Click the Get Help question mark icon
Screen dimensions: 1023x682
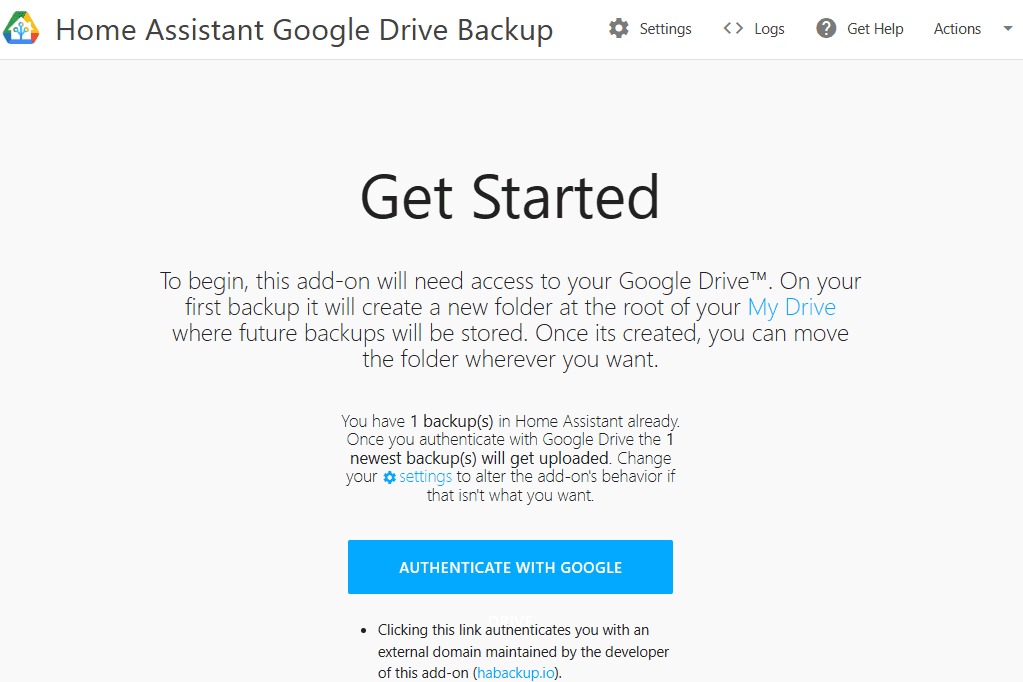click(826, 28)
